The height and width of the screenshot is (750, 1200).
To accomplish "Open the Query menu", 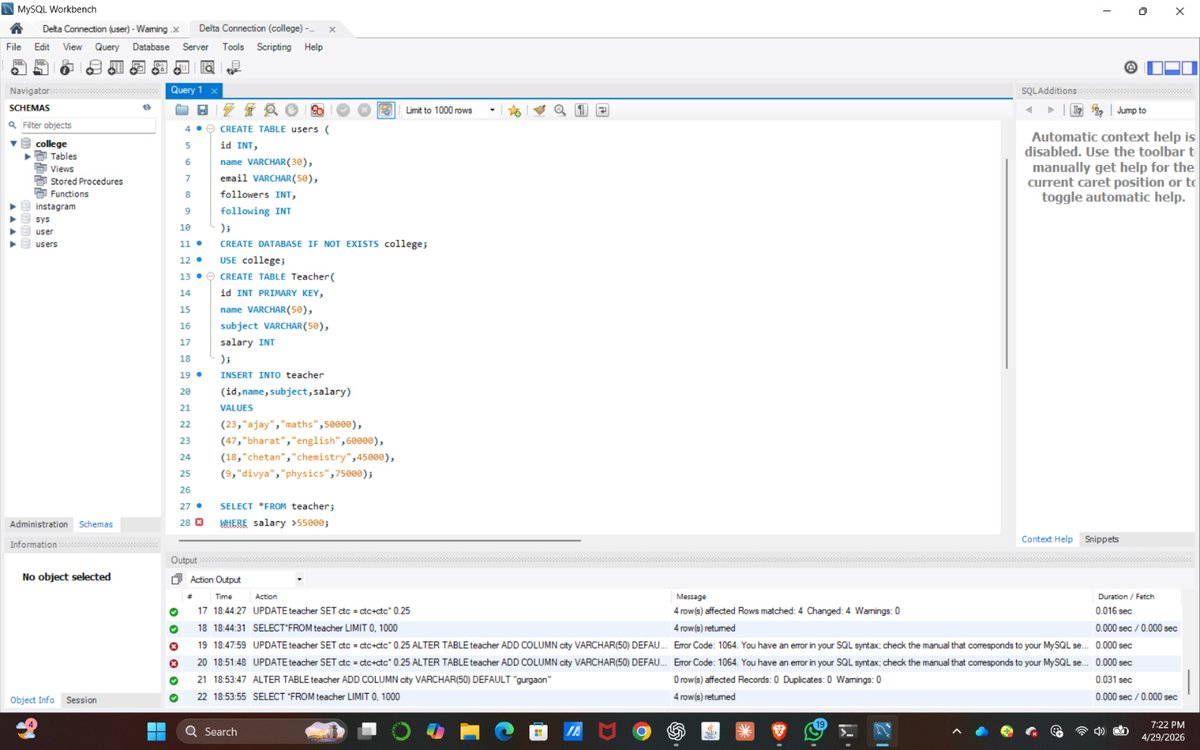I will (107, 46).
